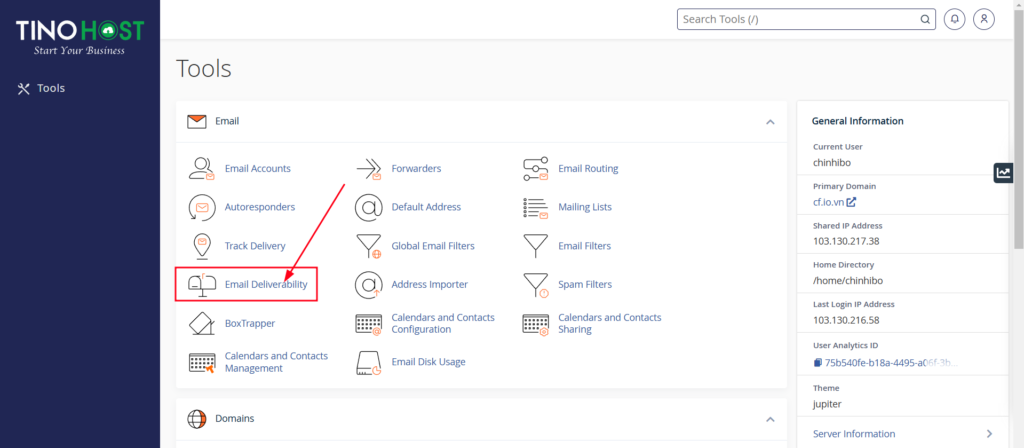Click the Email Routing icon
1024x448 pixels.
536,168
